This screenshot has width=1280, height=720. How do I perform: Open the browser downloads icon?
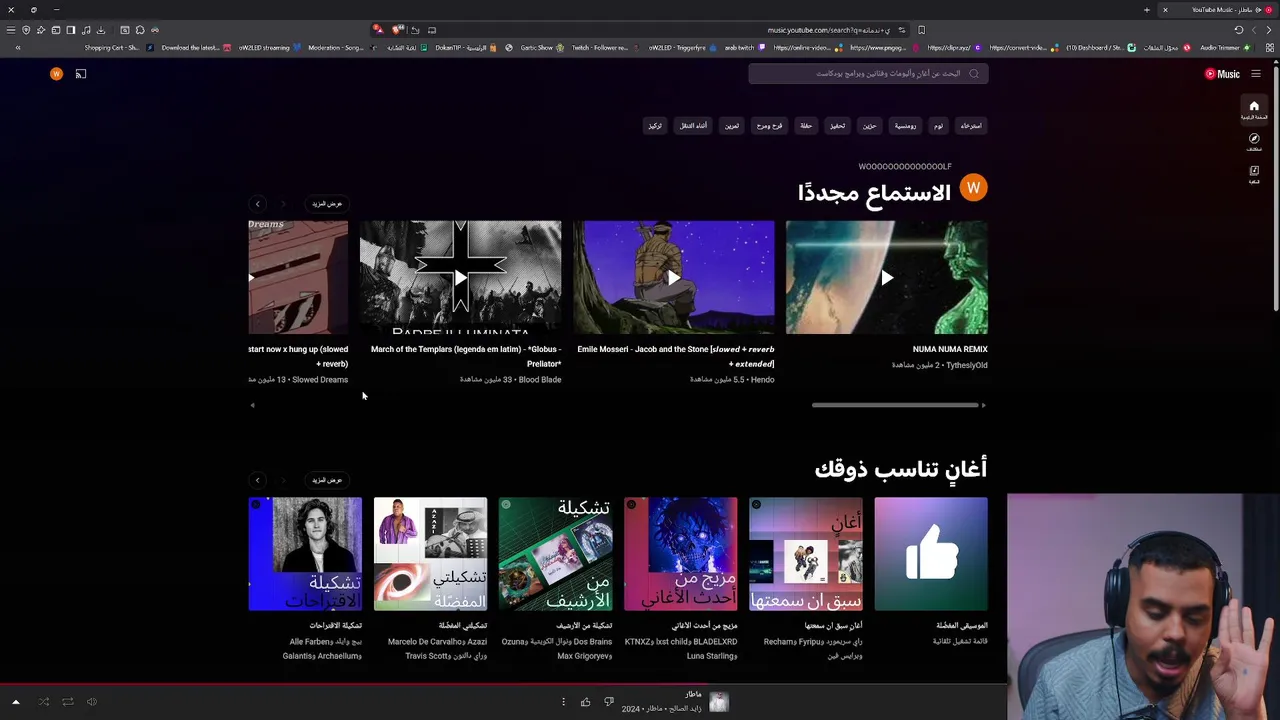click(101, 30)
